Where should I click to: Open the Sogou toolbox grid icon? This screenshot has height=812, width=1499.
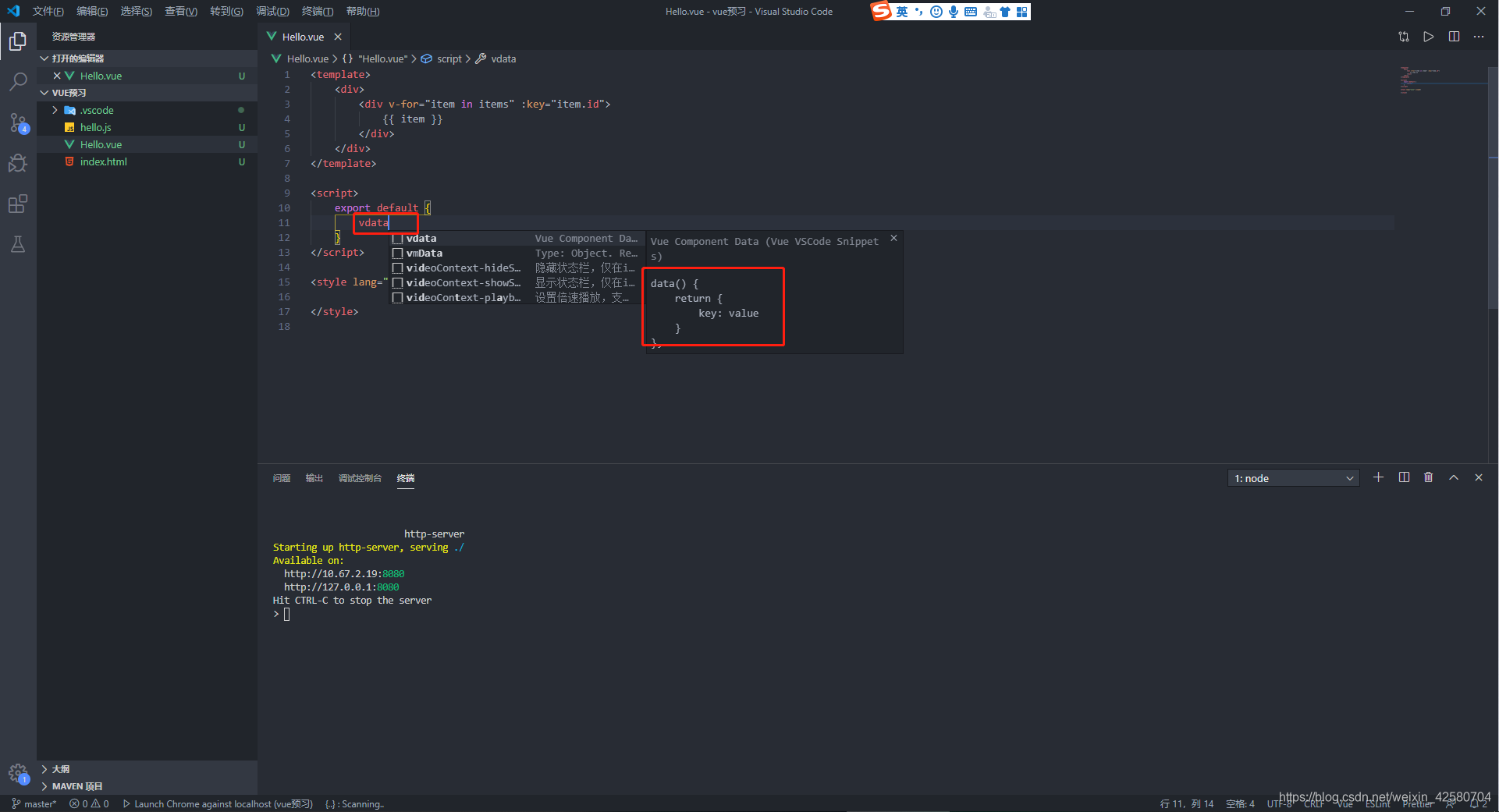pyautogui.click(x=1022, y=12)
